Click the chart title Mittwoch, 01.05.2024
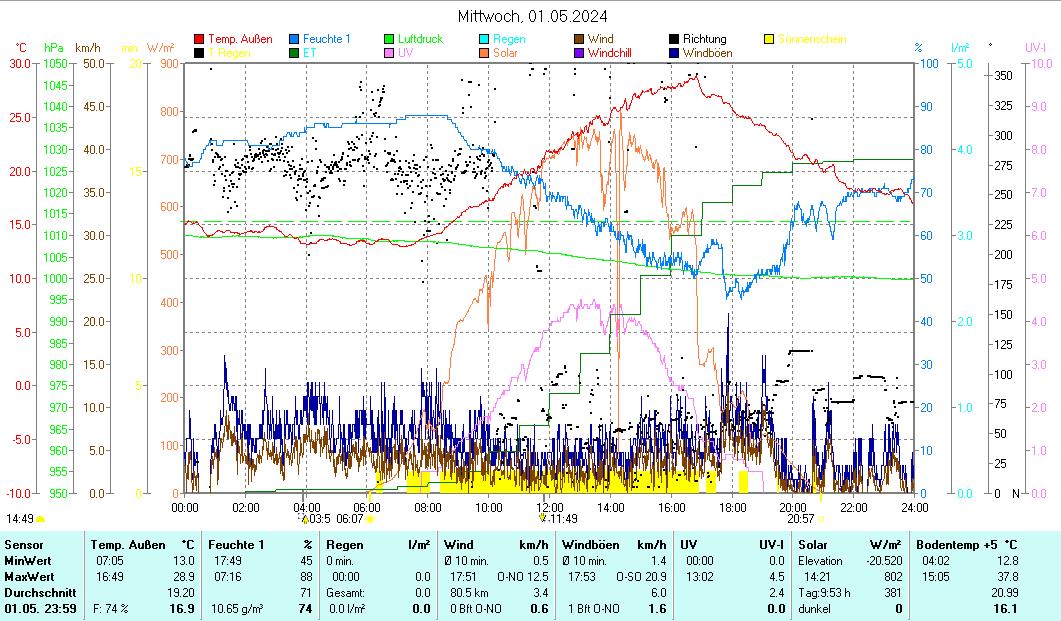Viewport: 1061px width, 621px height. coord(531,16)
